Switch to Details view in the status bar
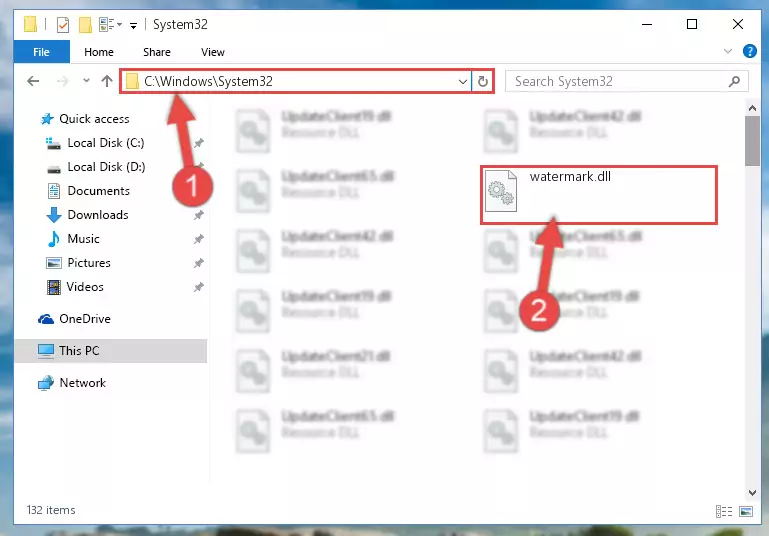Image resolution: width=769 pixels, height=536 pixels. coord(724,511)
